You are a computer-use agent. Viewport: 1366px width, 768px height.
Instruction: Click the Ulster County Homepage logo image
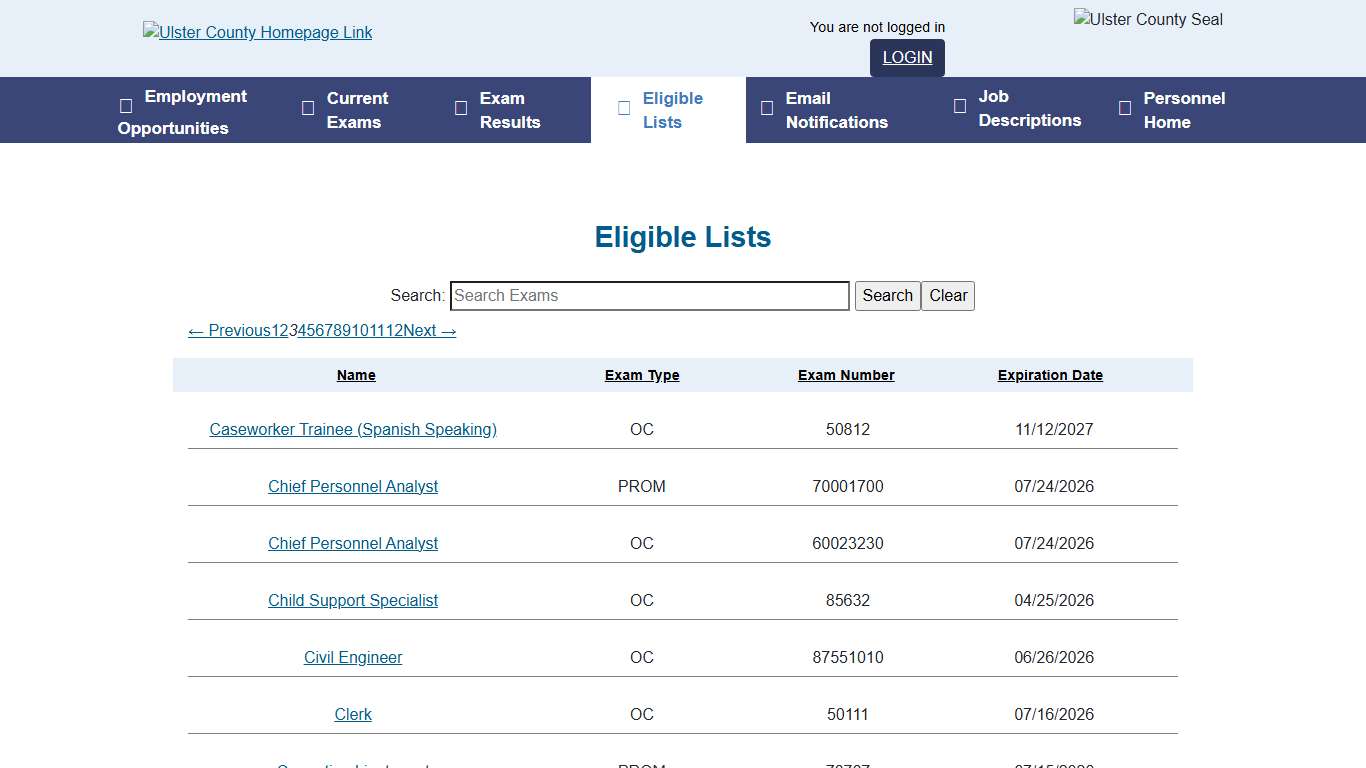click(x=257, y=32)
